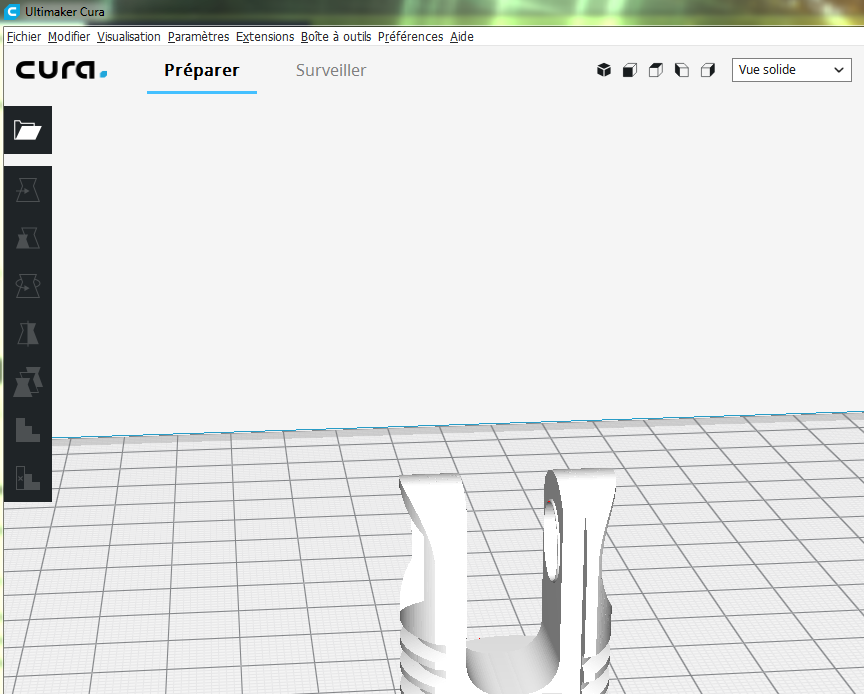
Task: Click the Cura logo
Action: click(x=61, y=70)
